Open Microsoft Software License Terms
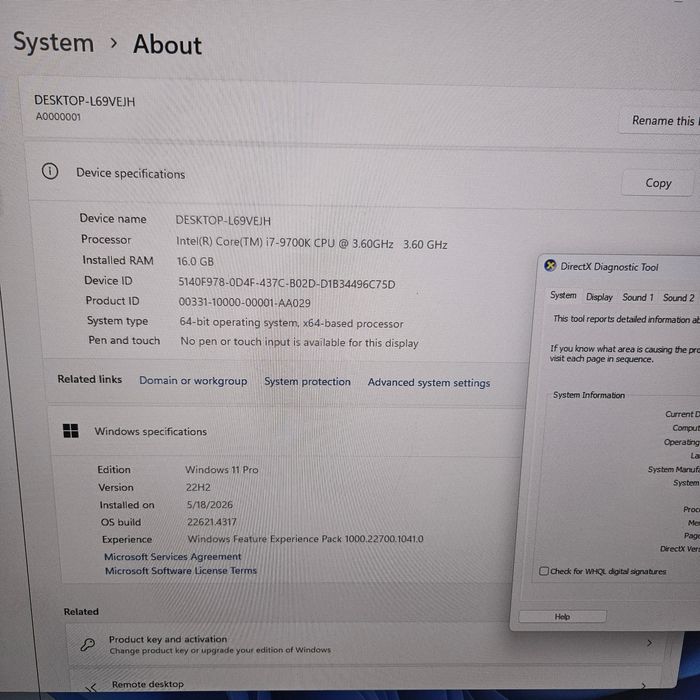700x700 pixels. coord(181,571)
